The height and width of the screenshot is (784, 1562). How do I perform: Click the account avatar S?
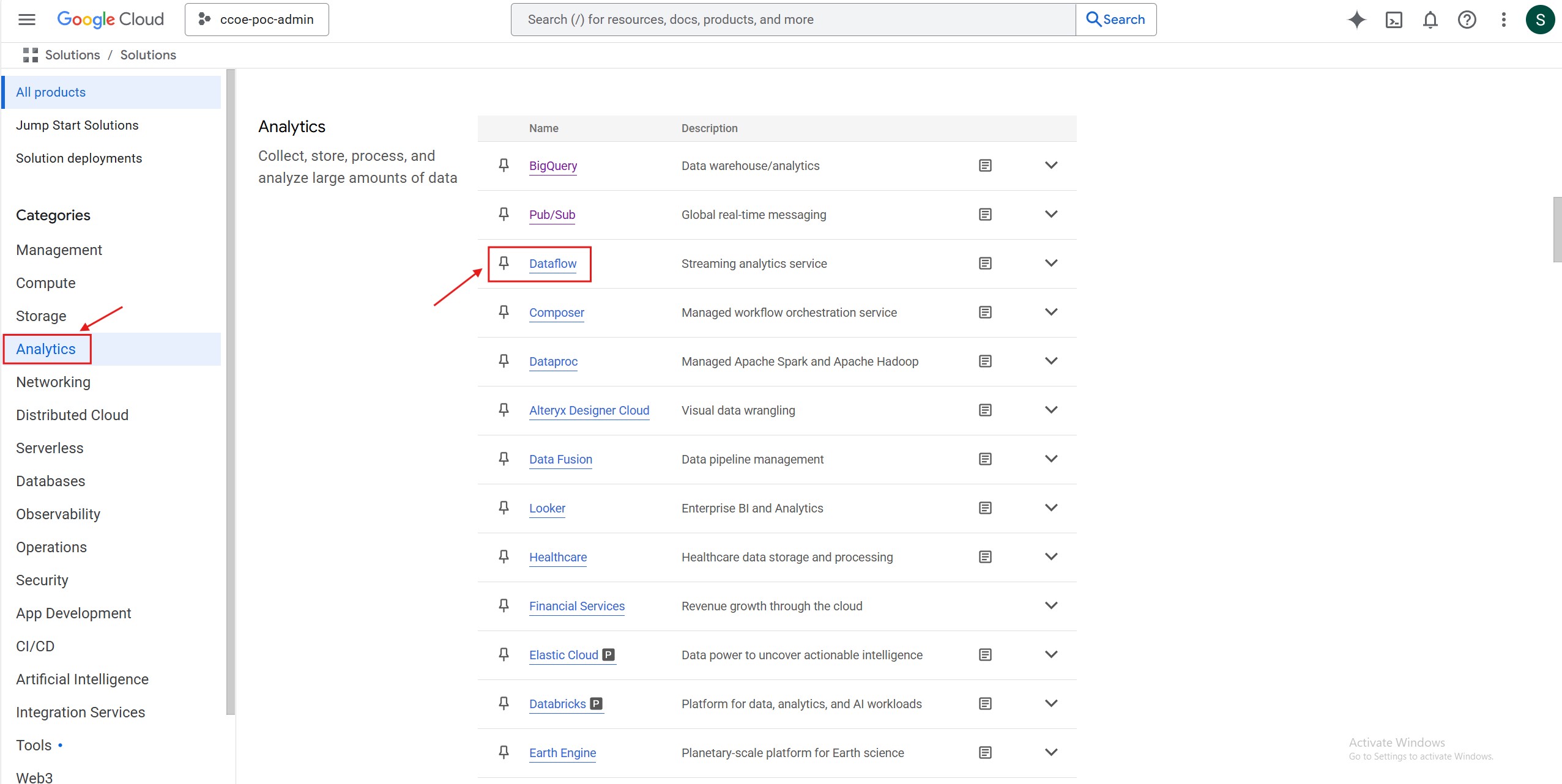pyautogui.click(x=1540, y=20)
